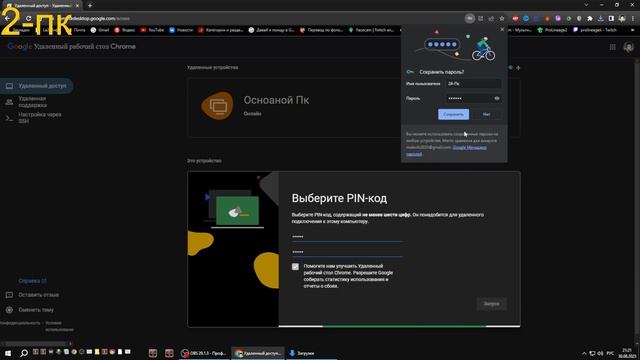Click the Нет button in popup
Viewport: 640px width, 360px height.
point(486,114)
